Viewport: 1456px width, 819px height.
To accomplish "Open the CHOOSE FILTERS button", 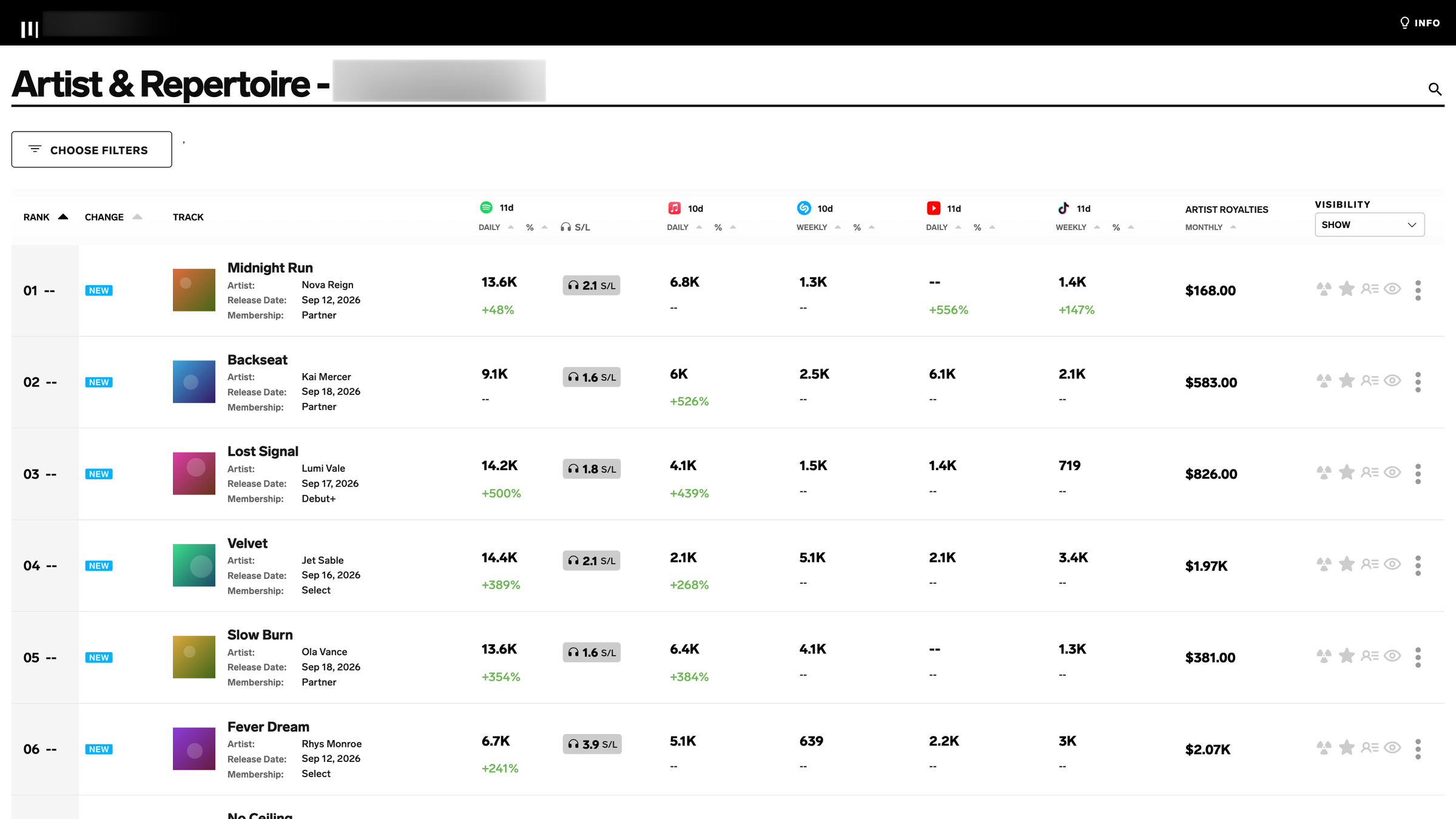I will tap(92, 149).
